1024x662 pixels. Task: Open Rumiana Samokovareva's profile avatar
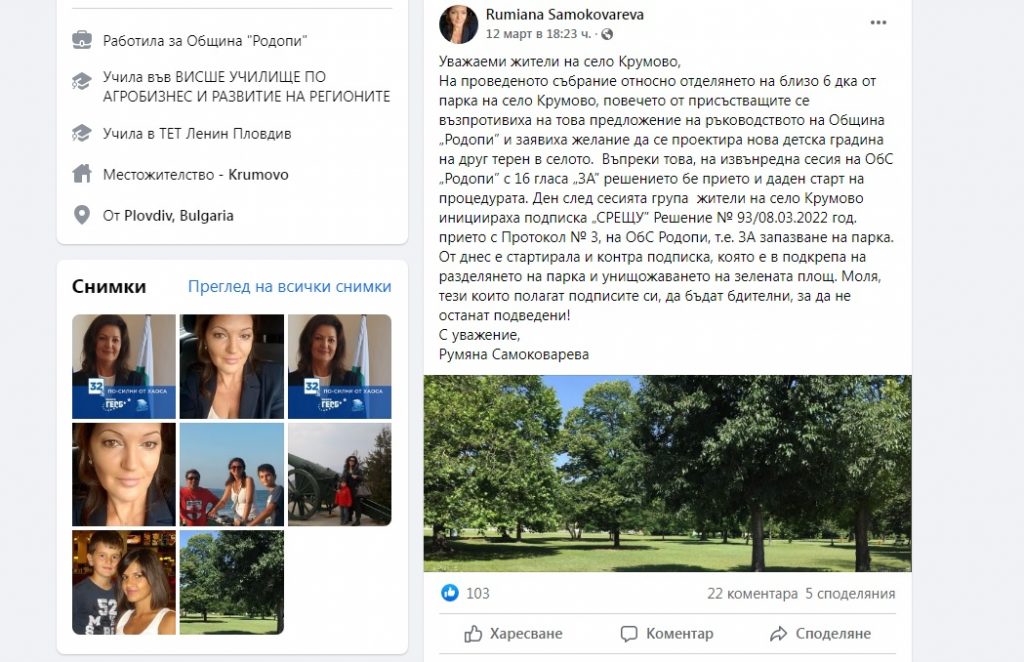tap(458, 25)
